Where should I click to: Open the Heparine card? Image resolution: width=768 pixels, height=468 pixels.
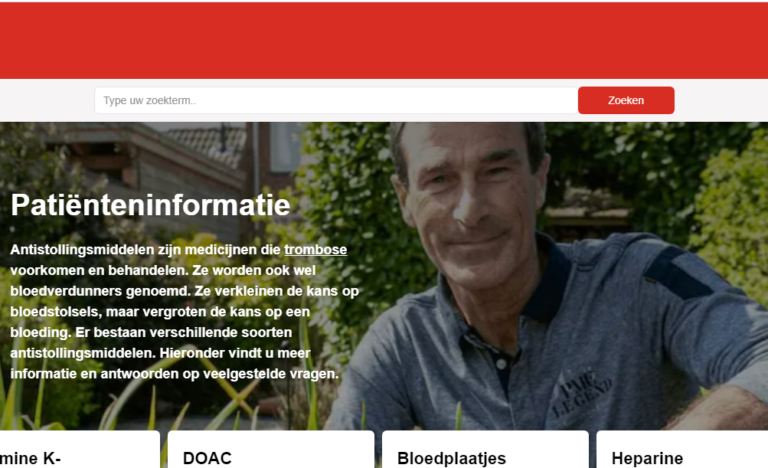tap(682, 449)
